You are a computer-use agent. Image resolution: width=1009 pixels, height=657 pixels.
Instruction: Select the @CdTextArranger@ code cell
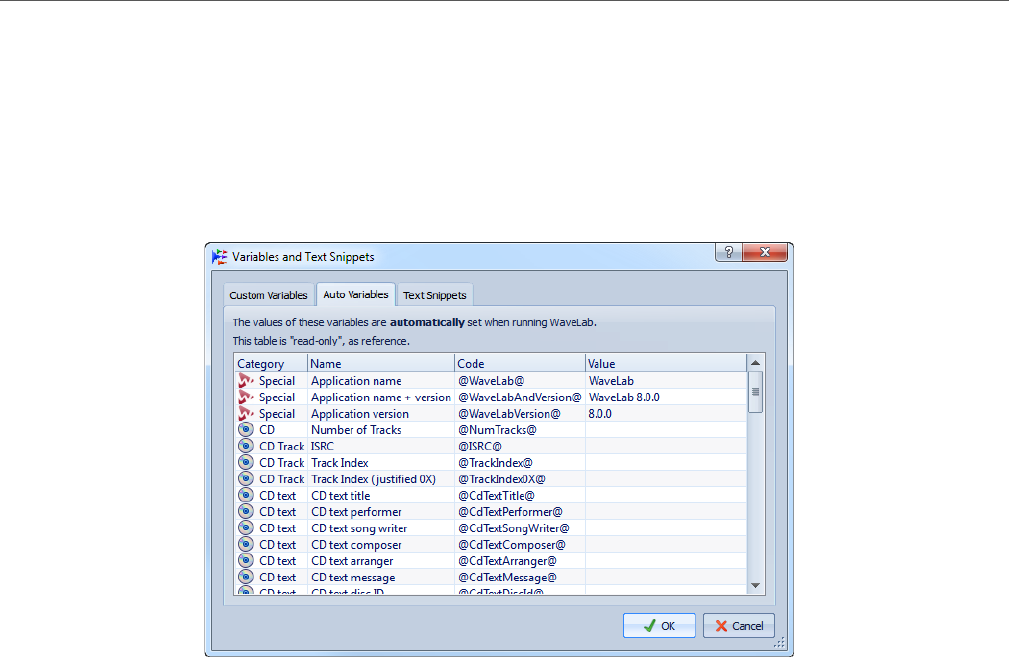pos(520,560)
